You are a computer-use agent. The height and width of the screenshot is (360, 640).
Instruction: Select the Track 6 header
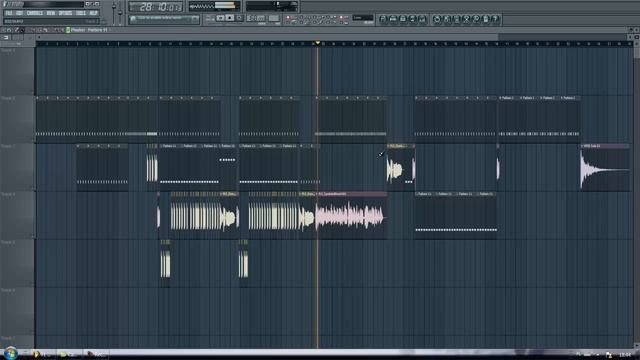tap(18, 311)
